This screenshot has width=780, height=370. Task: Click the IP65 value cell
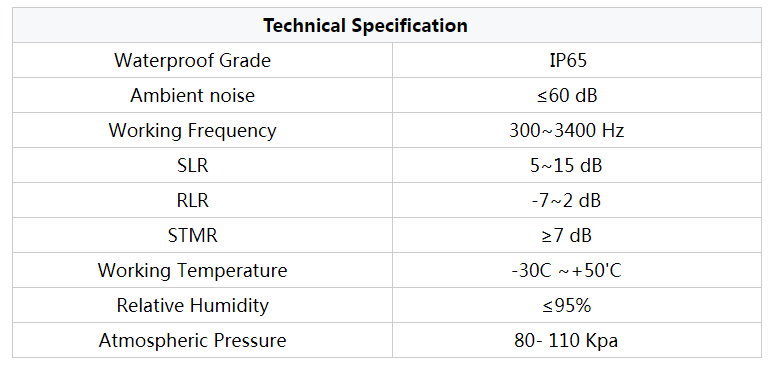coord(577,60)
